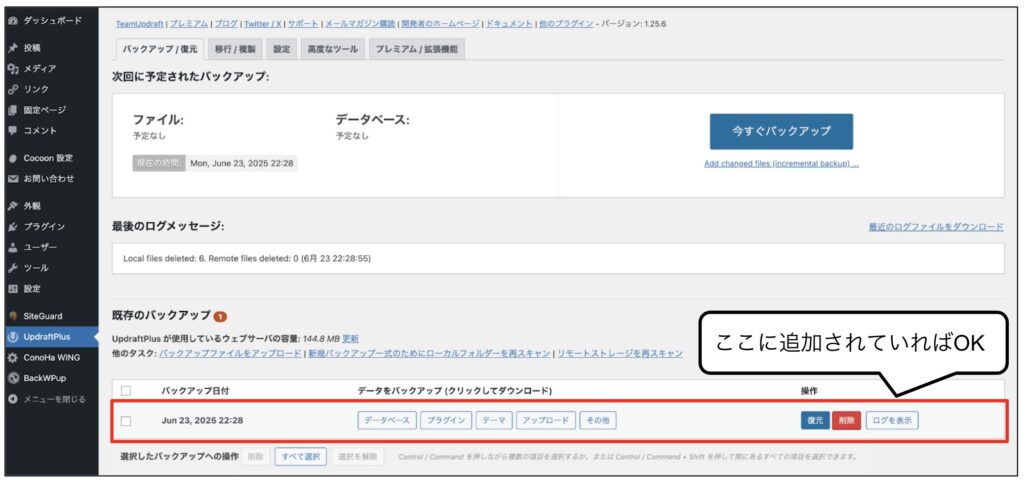Click the orange backup count badge 1
Viewport: 1024px width, 484px height.
pyautogui.click(x=220, y=316)
